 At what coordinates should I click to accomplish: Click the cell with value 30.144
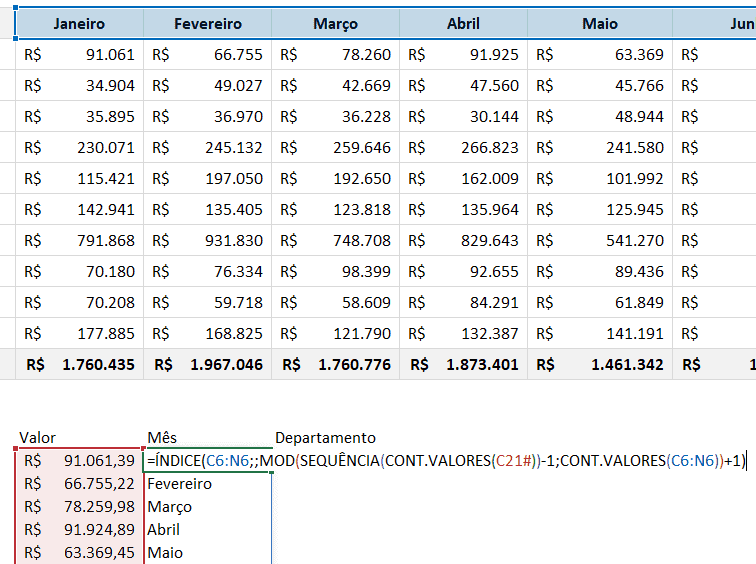pos(463,116)
